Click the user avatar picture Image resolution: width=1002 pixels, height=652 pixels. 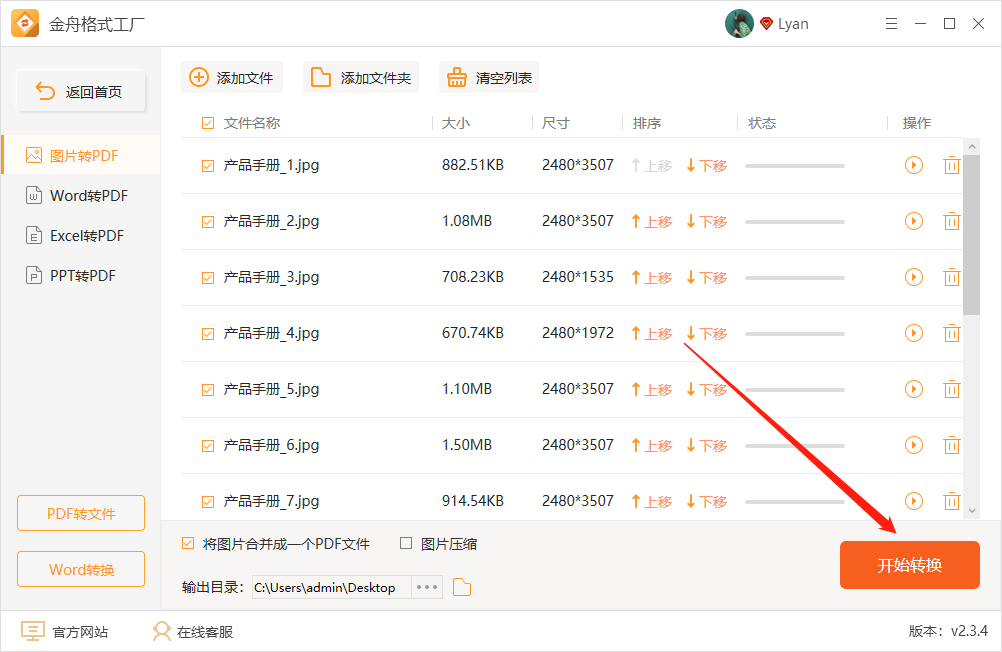pyautogui.click(x=739, y=24)
